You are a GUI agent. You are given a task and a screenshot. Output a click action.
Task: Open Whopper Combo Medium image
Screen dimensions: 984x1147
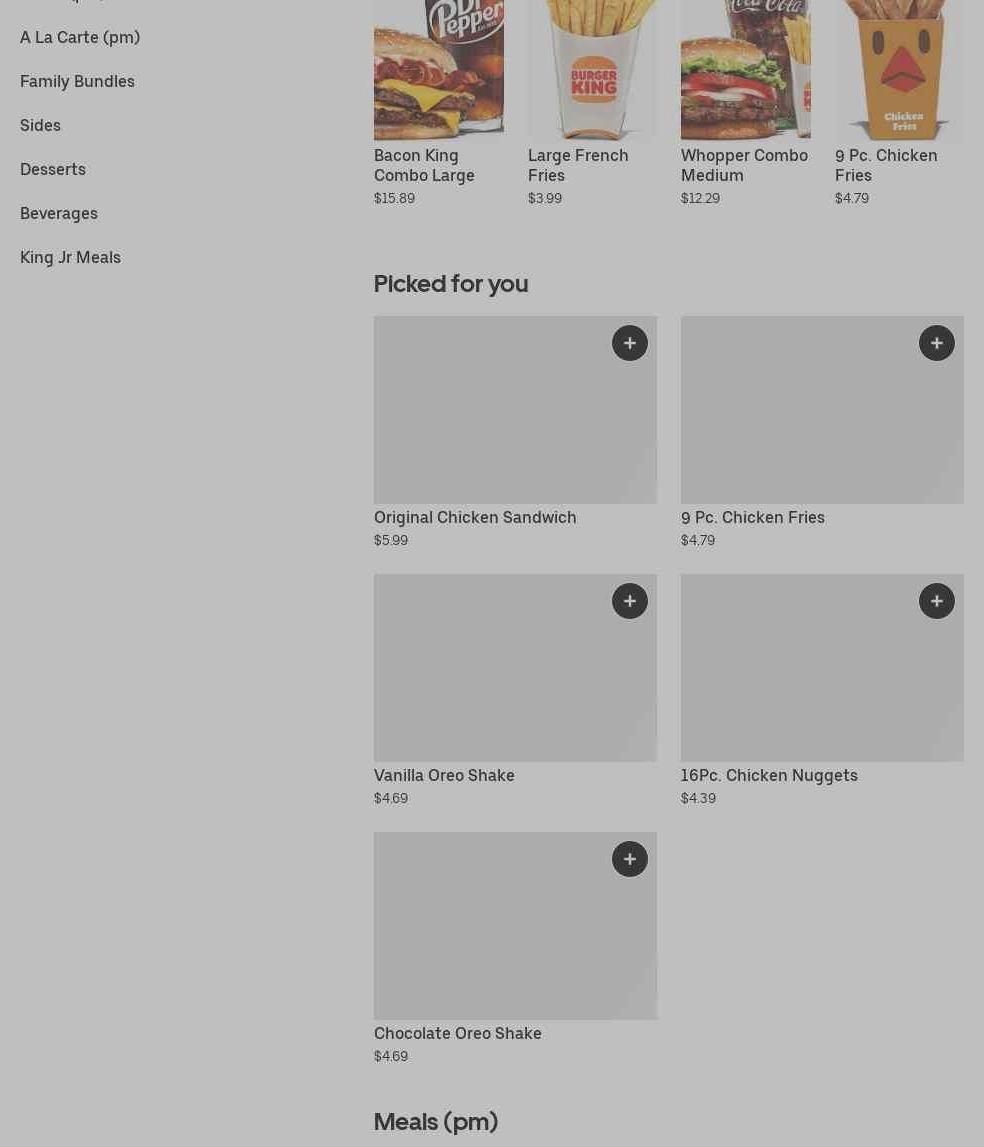[745, 69]
